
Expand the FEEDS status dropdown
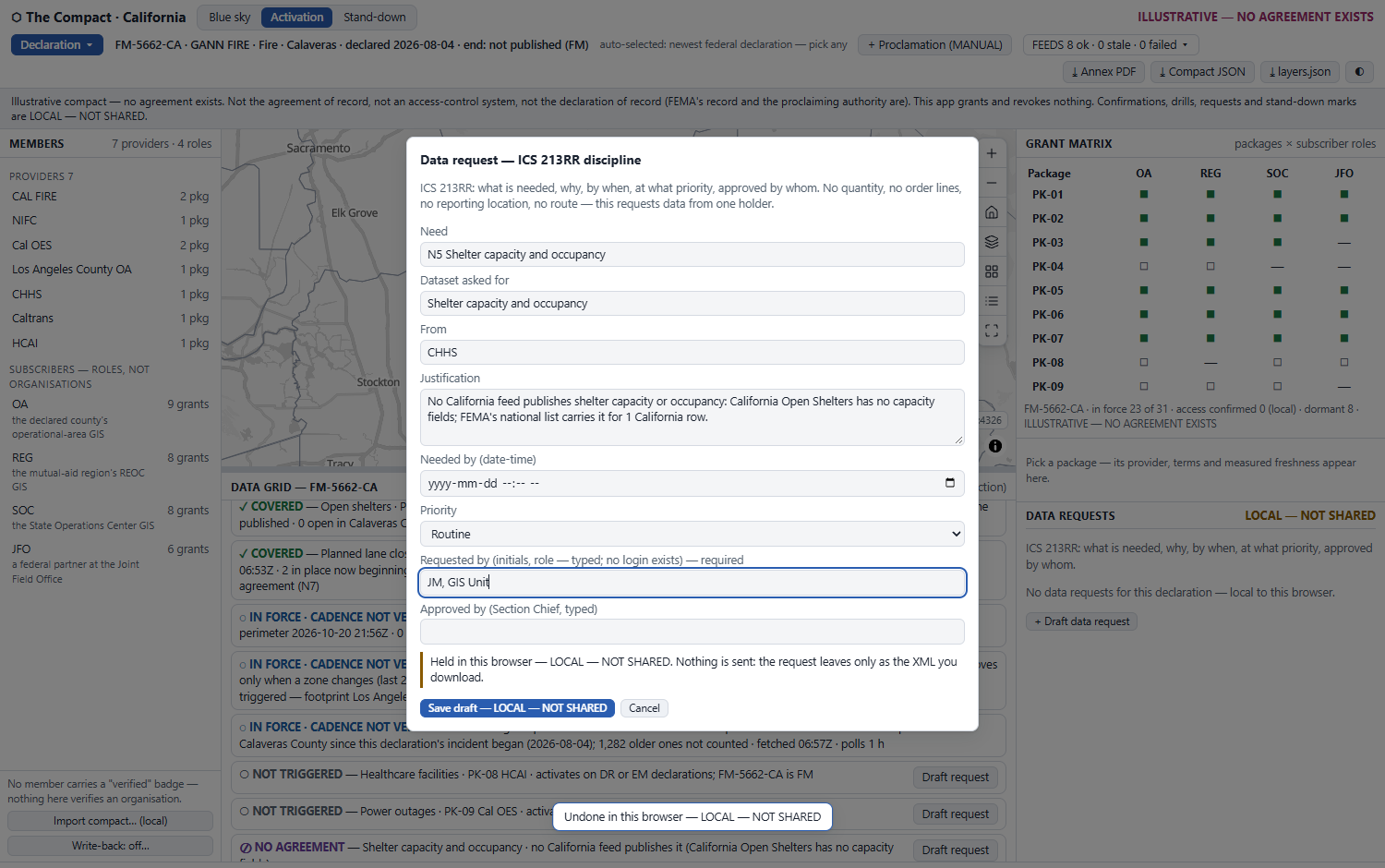click(x=1111, y=44)
